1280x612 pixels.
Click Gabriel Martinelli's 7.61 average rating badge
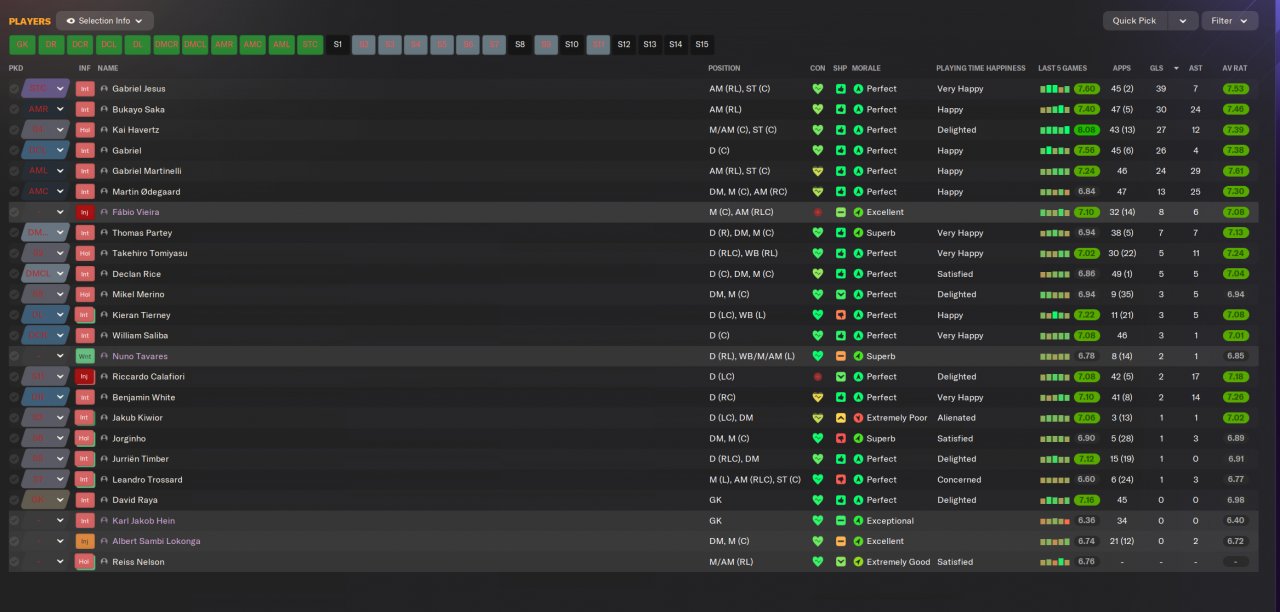coord(1235,171)
